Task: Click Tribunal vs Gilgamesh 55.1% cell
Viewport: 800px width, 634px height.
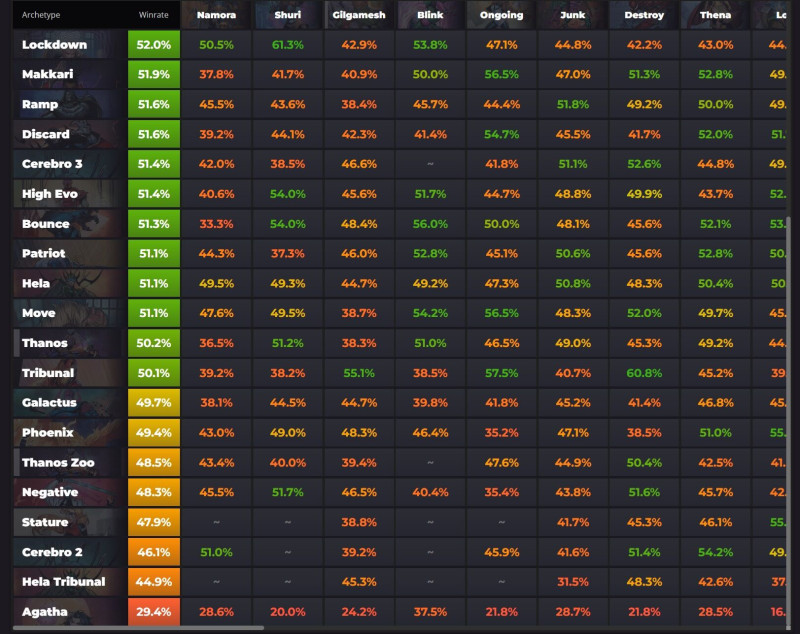Action: pyautogui.click(x=359, y=373)
